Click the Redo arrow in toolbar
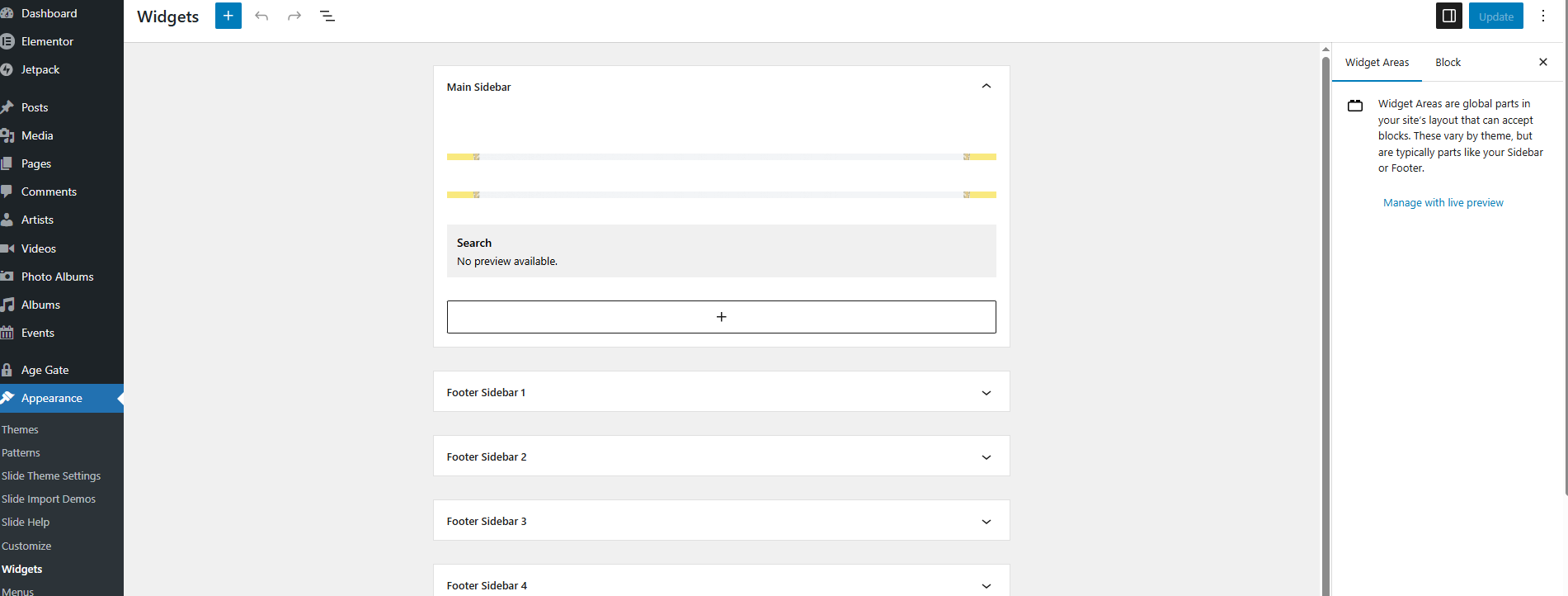 tap(294, 16)
